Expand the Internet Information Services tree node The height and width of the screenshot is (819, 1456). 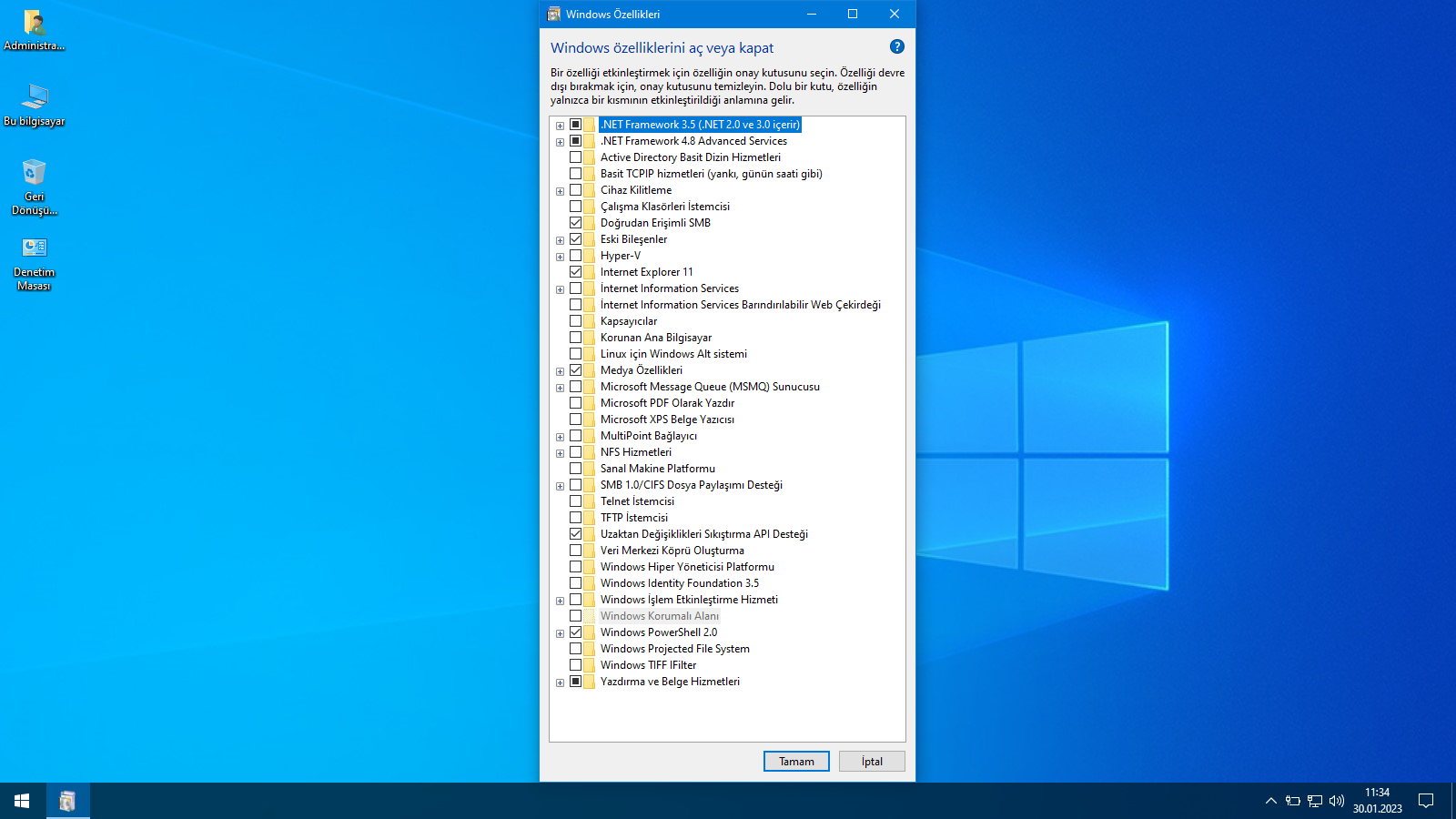pos(560,289)
